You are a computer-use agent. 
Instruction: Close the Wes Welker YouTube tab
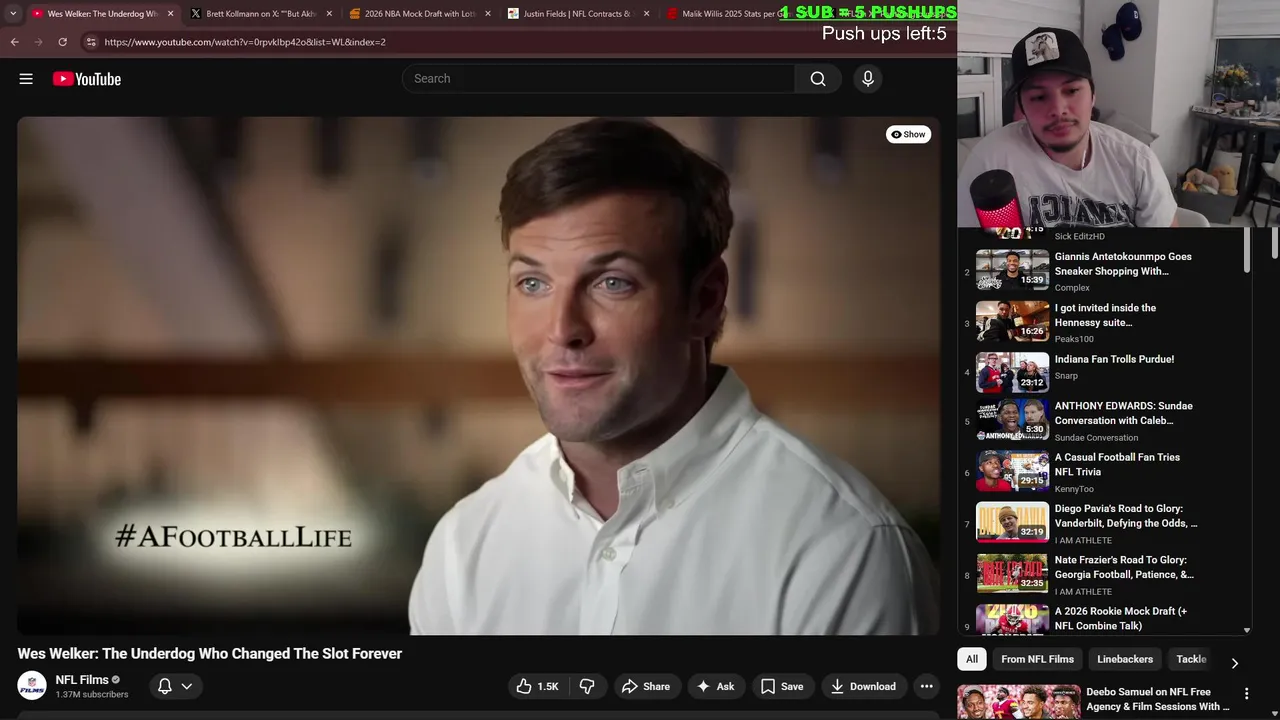pyautogui.click(x=170, y=14)
